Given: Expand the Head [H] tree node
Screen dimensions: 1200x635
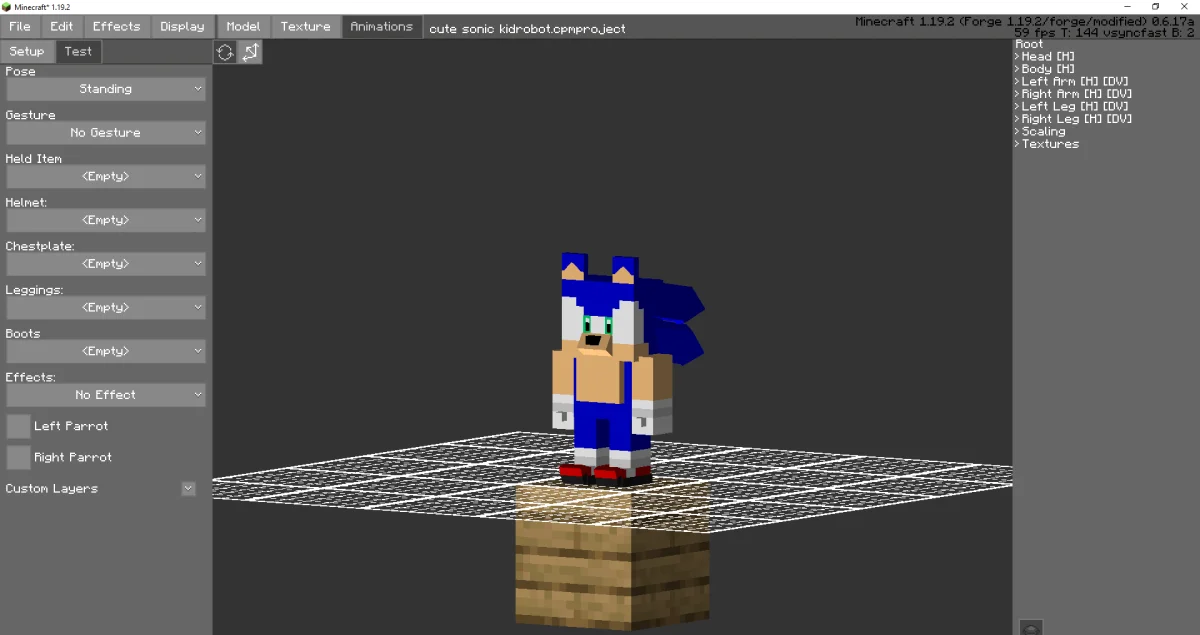Looking at the screenshot, I should pos(1017,57).
